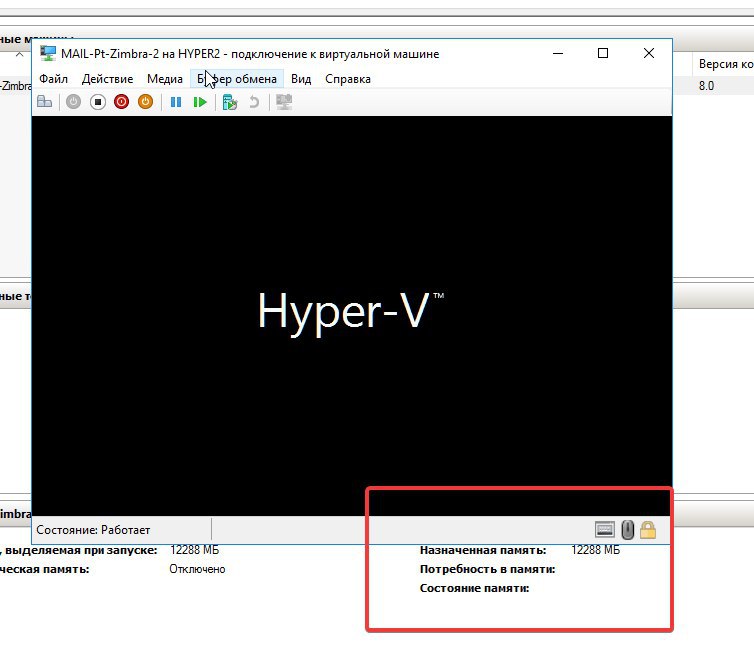Minimize the MAIL-Pt-Zimbra-2 connection window
This screenshot has width=754, height=646.
coord(558,53)
